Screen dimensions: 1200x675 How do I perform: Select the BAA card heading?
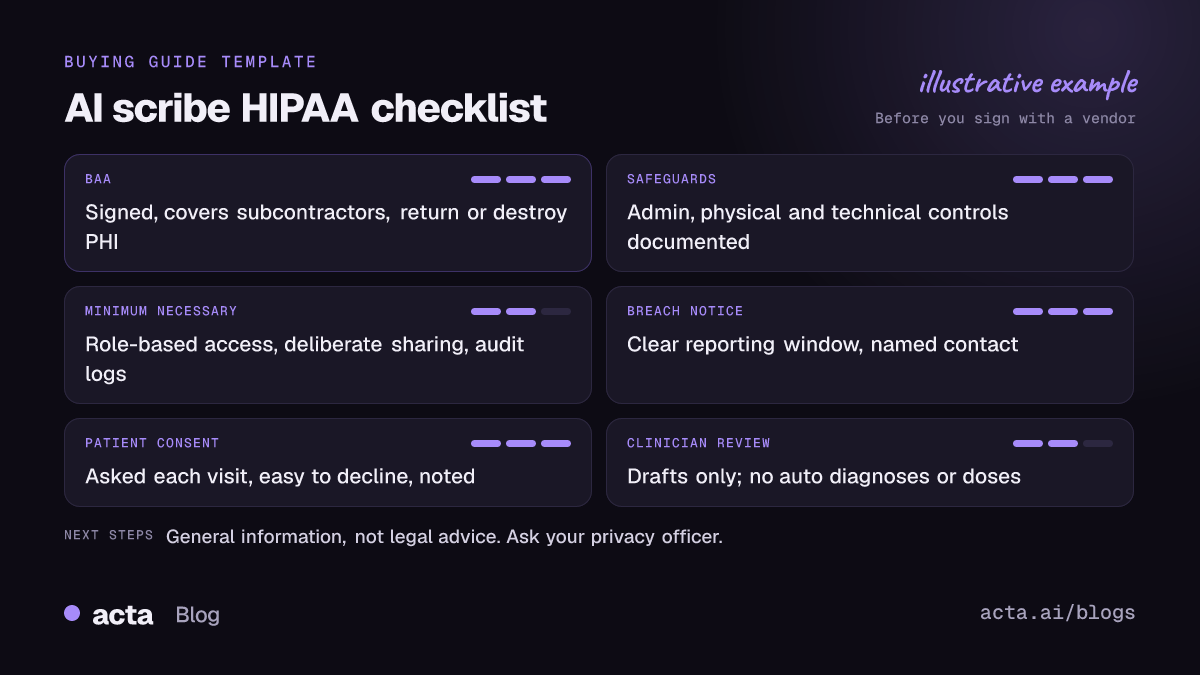[x=98, y=180]
